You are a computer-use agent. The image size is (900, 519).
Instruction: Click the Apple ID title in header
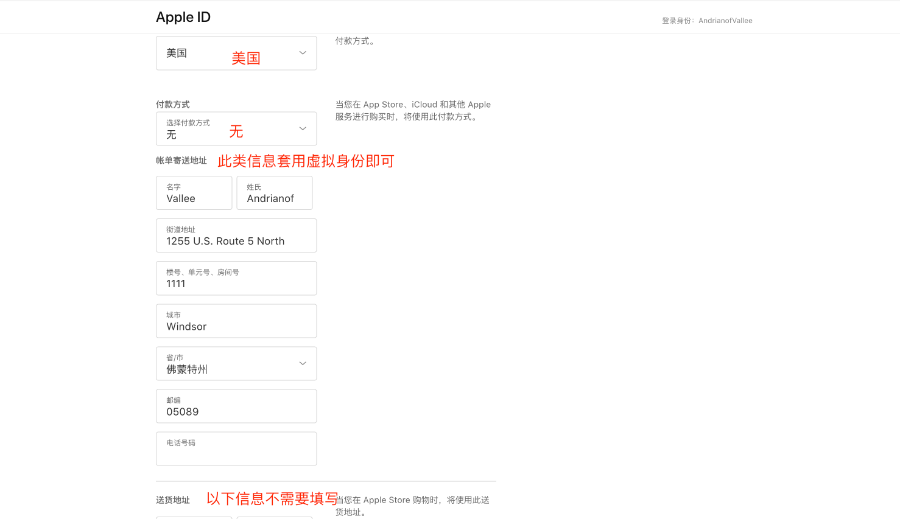tap(183, 17)
